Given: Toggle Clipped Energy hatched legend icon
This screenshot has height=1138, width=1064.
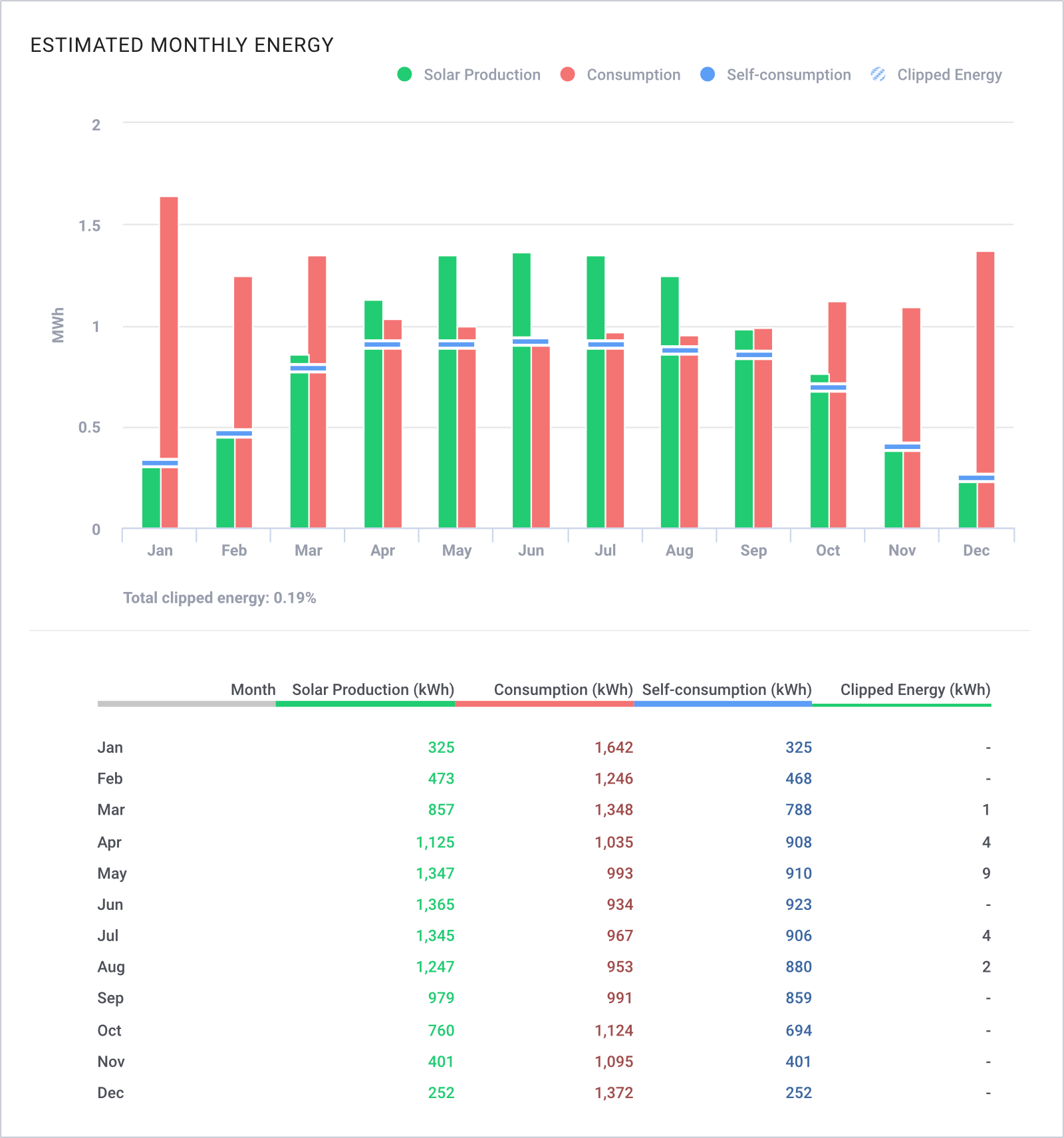Looking at the screenshot, I should pyautogui.click(x=878, y=74).
